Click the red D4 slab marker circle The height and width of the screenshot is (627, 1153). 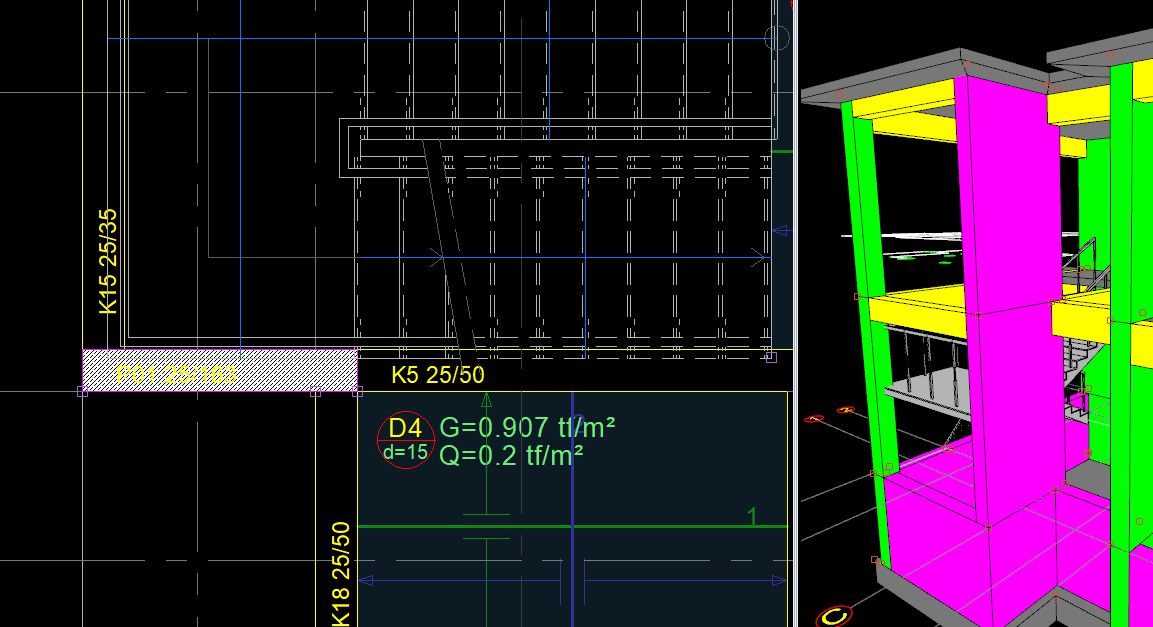[406, 439]
